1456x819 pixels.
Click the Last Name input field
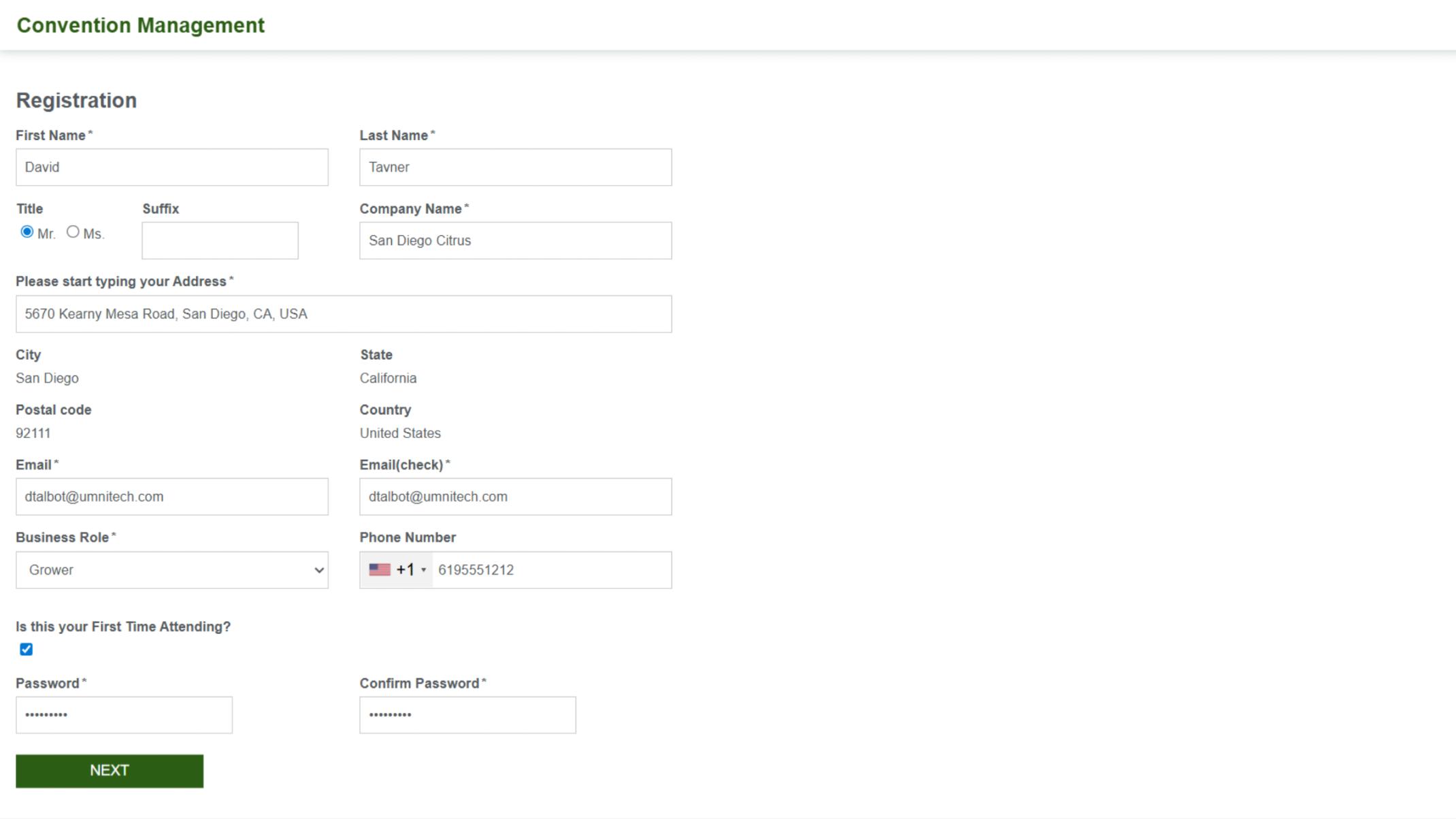tap(516, 167)
